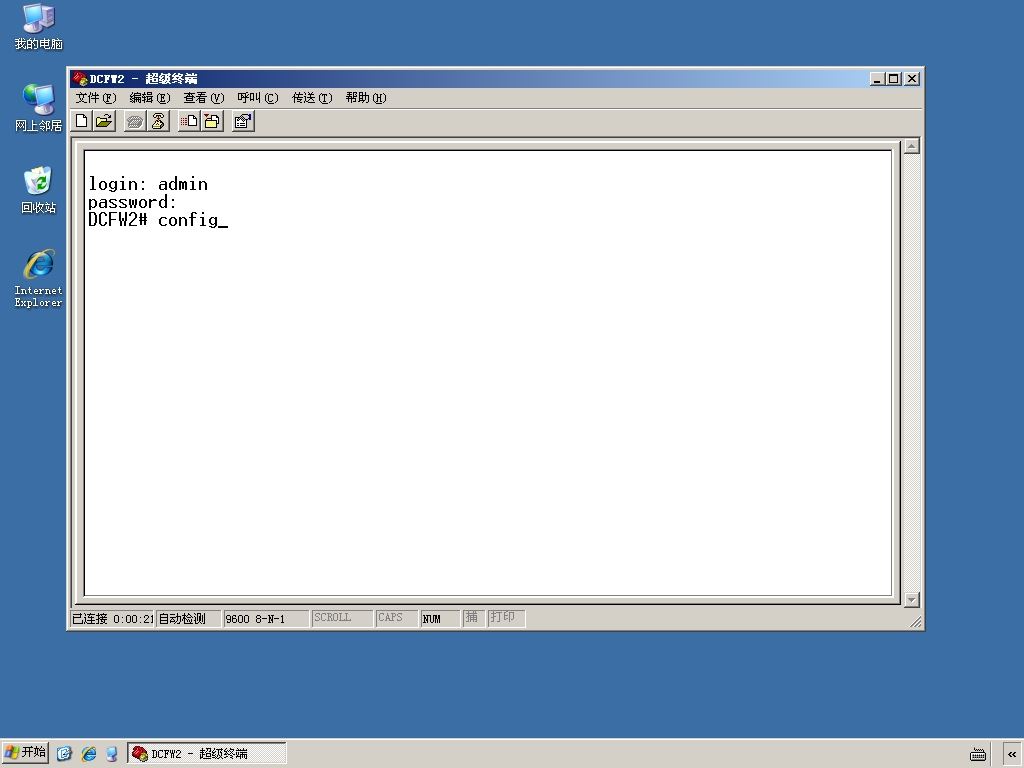The width and height of the screenshot is (1024, 768).
Task: Click the New connection toolbar icon
Action: 82,121
